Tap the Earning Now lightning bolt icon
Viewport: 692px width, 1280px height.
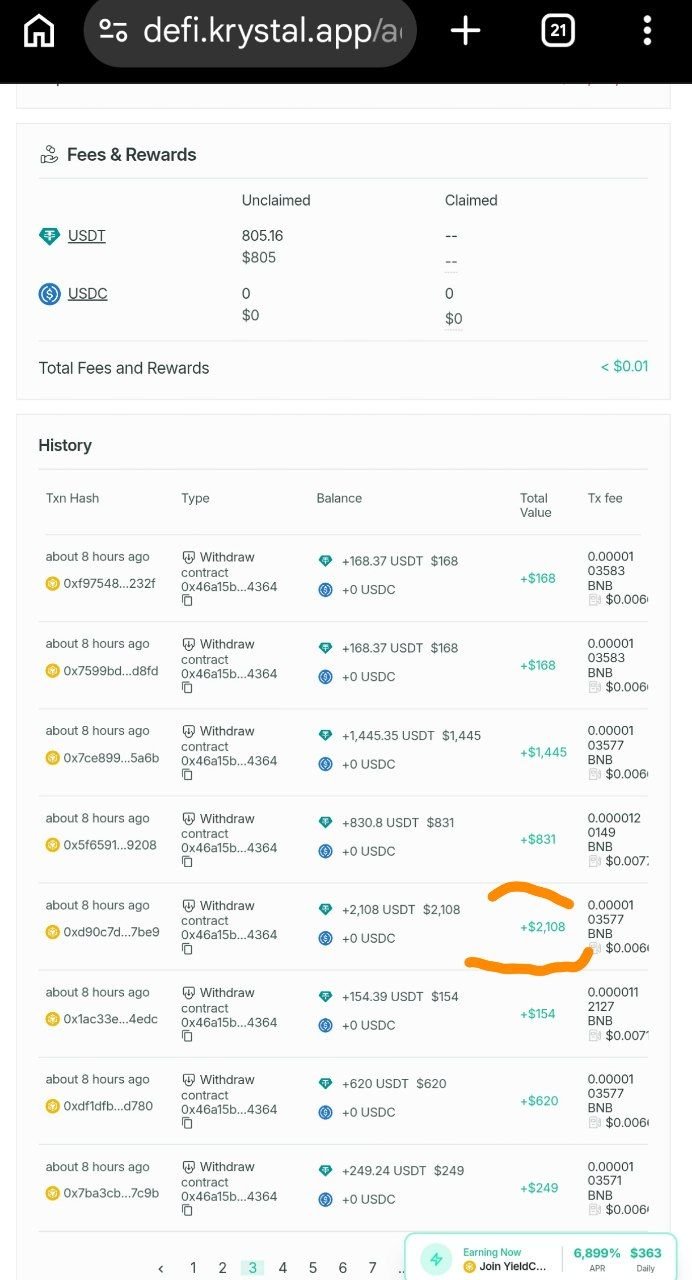click(436, 1259)
